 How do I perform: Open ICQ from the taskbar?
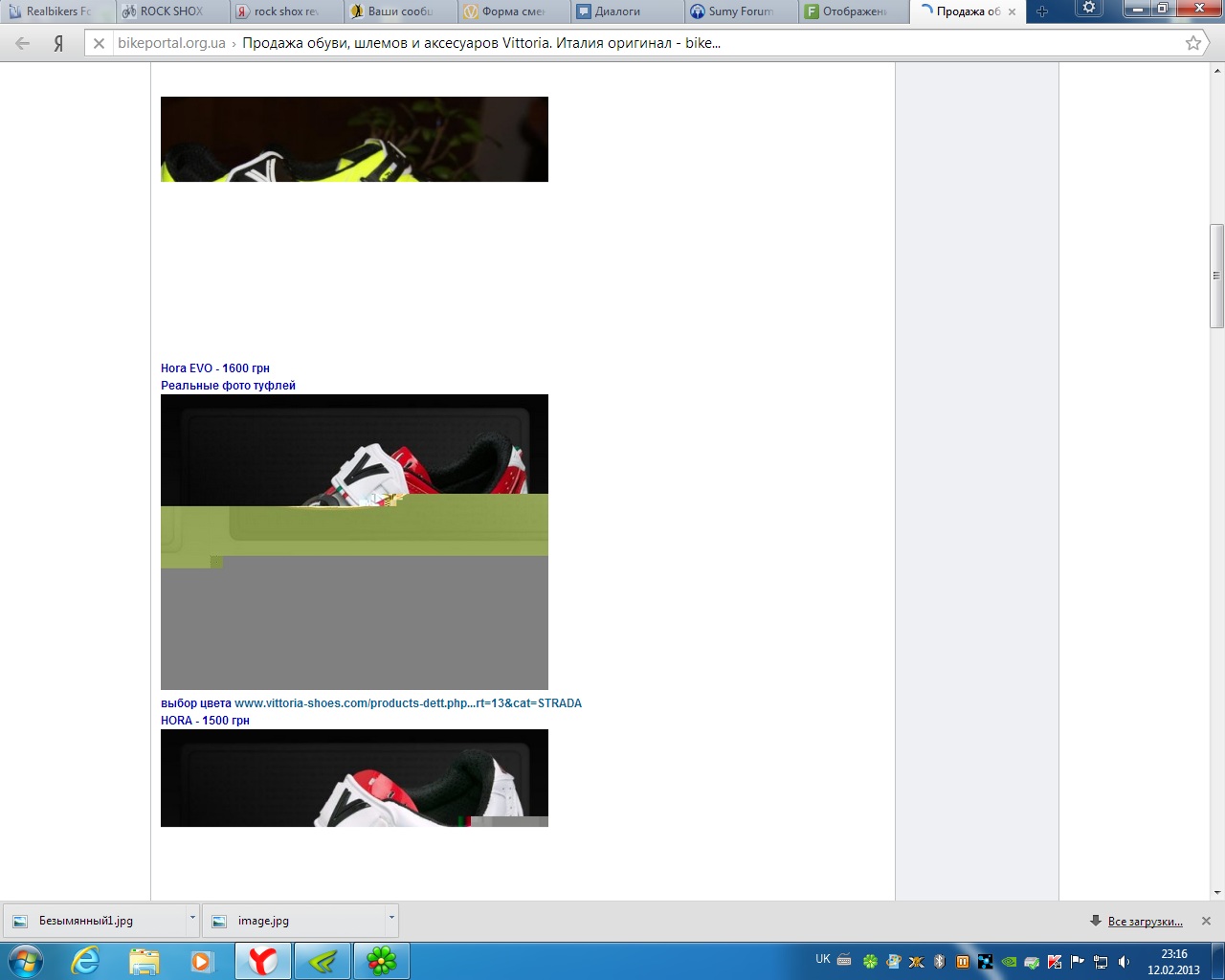tap(381, 961)
